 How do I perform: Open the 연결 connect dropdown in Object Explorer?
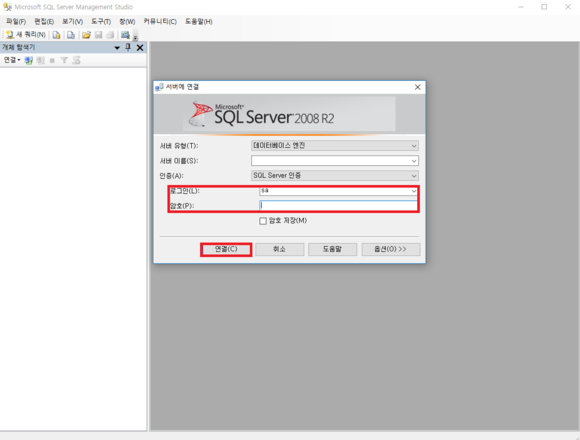pos(11,60)
